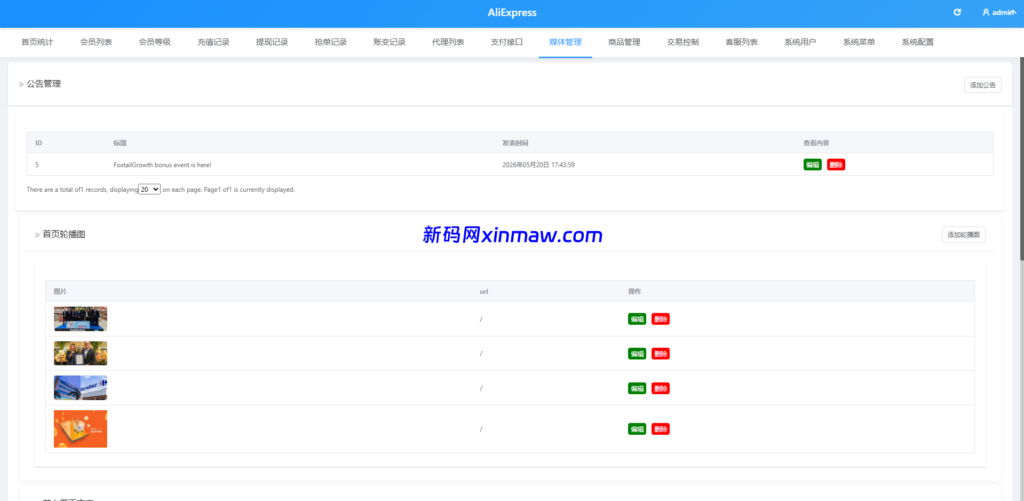Open the 充值记录 tab
1024x501 pixels.
214,42
